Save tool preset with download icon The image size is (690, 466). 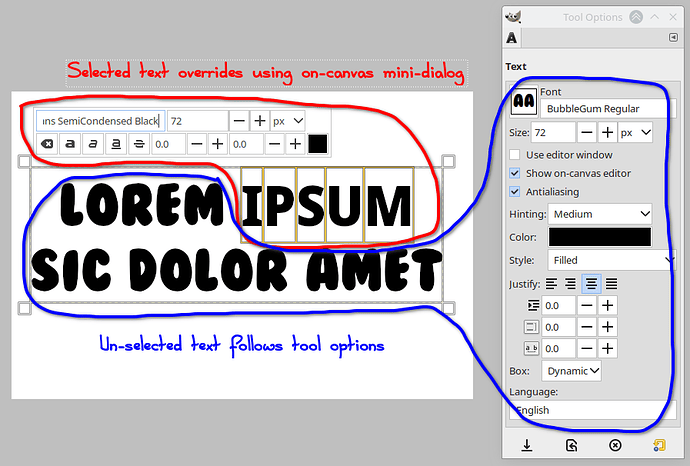pos(527,445)
